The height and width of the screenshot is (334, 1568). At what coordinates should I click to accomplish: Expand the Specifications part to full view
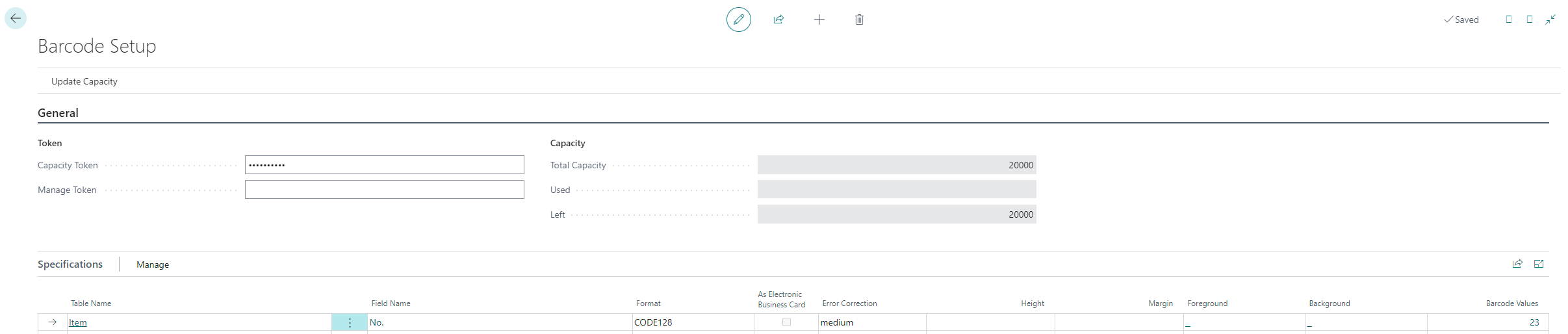[1539, 264]
